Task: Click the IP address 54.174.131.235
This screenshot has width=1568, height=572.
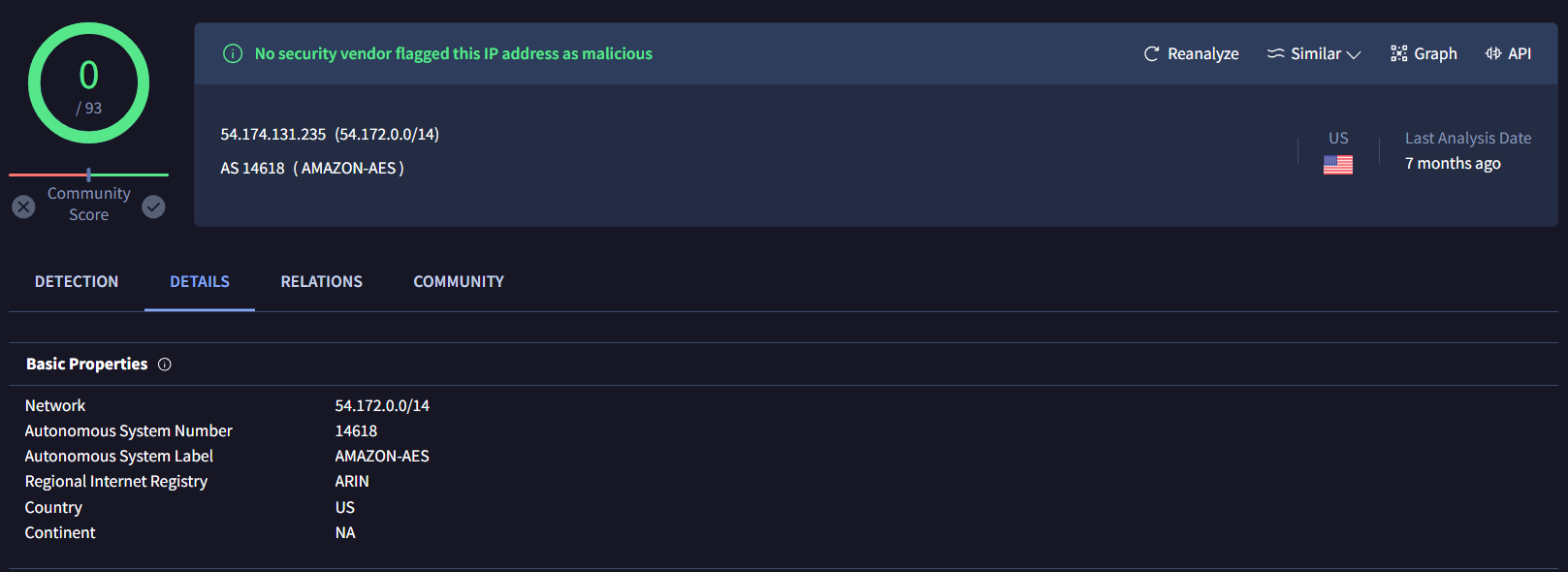Action: [272, 135]
